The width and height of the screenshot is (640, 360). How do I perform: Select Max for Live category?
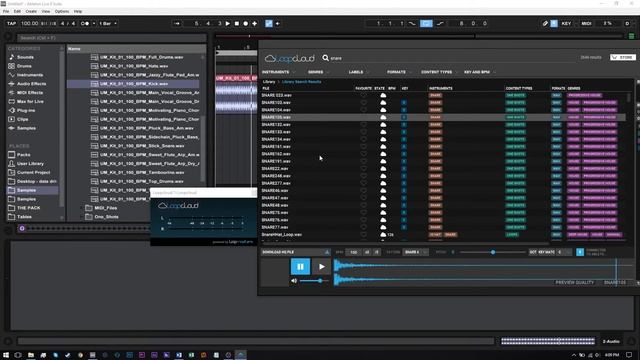[30, 102]
